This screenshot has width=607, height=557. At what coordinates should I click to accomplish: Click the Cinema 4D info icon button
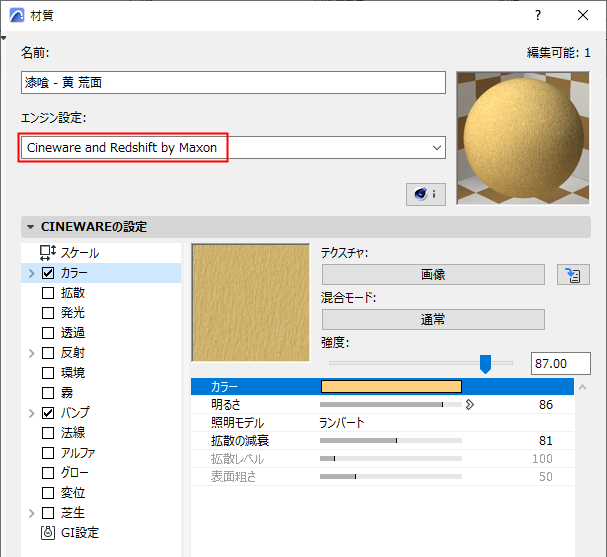pyautogui.click(x=425, y=194)
